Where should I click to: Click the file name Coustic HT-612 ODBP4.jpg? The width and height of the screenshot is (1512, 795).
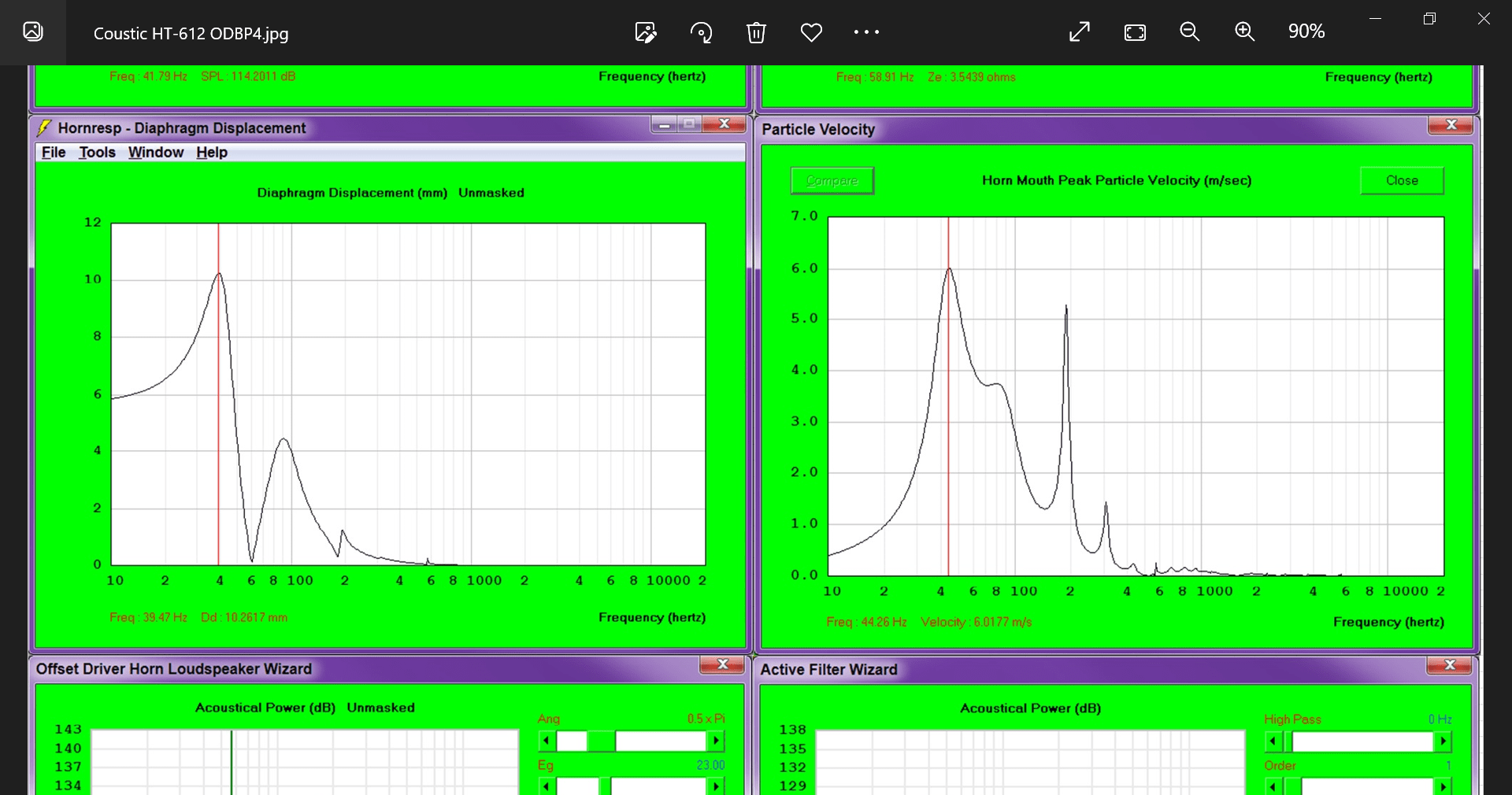pos(191,33)
